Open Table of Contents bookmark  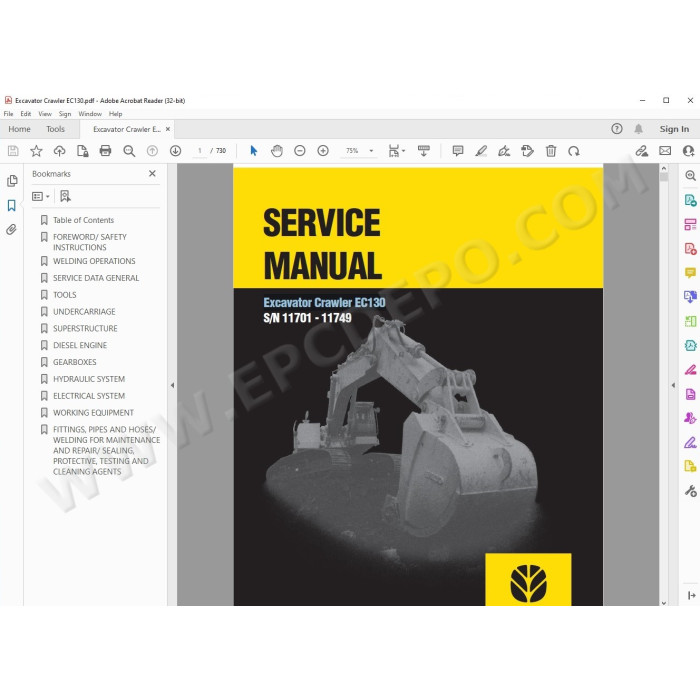click(x=83, y=220)
